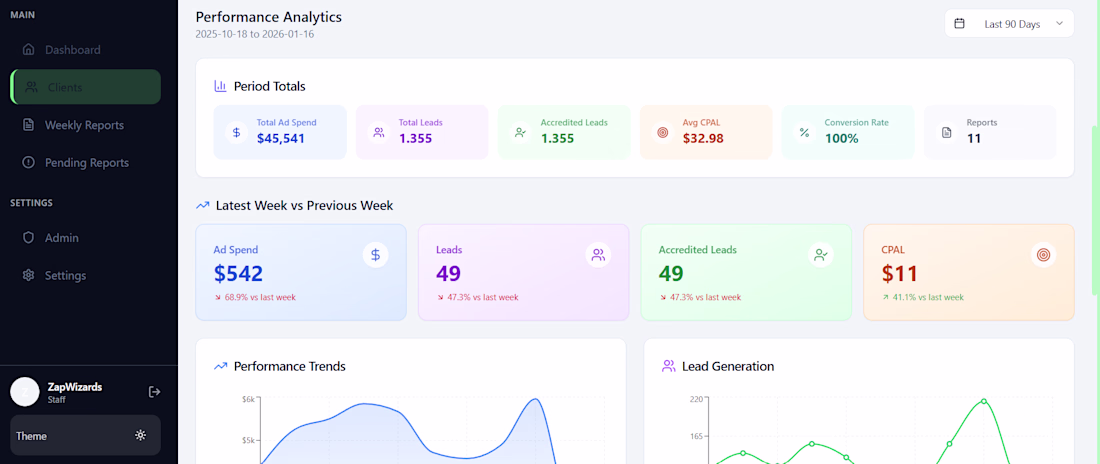
Task: Click the people icon on Leads card
Action: pyautogui.click(x=598, y=255)
